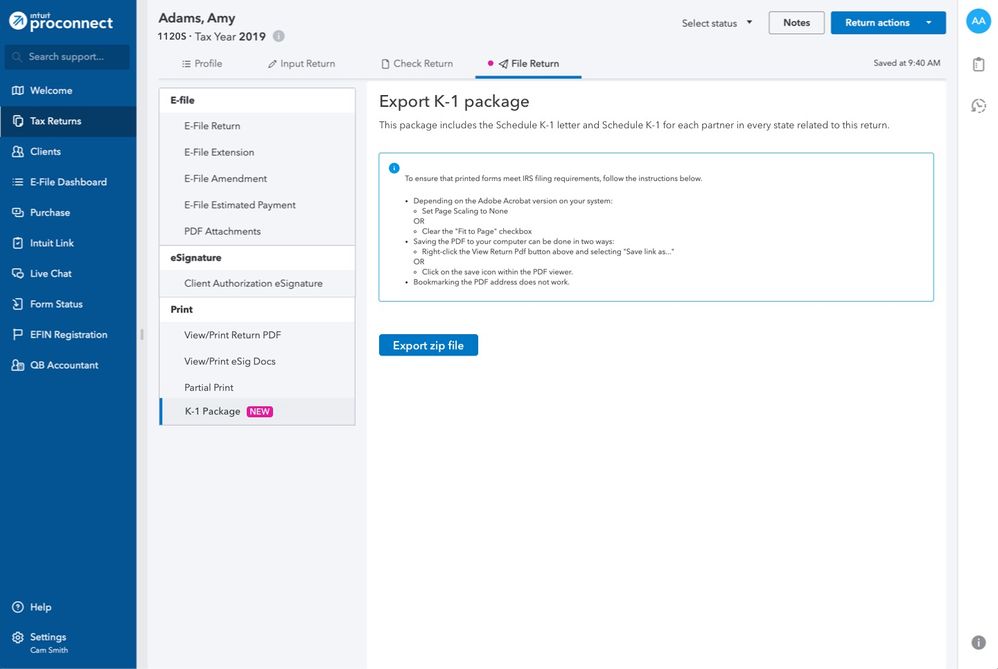Click the info icon next to Tax Year 2019
Viewport: 998px width, 669px height.
click(x=279, y=36)
